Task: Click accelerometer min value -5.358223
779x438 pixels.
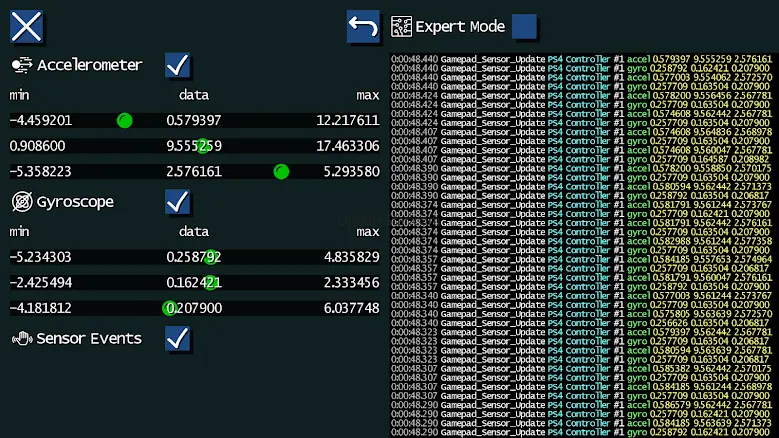Action: point(41,171)
